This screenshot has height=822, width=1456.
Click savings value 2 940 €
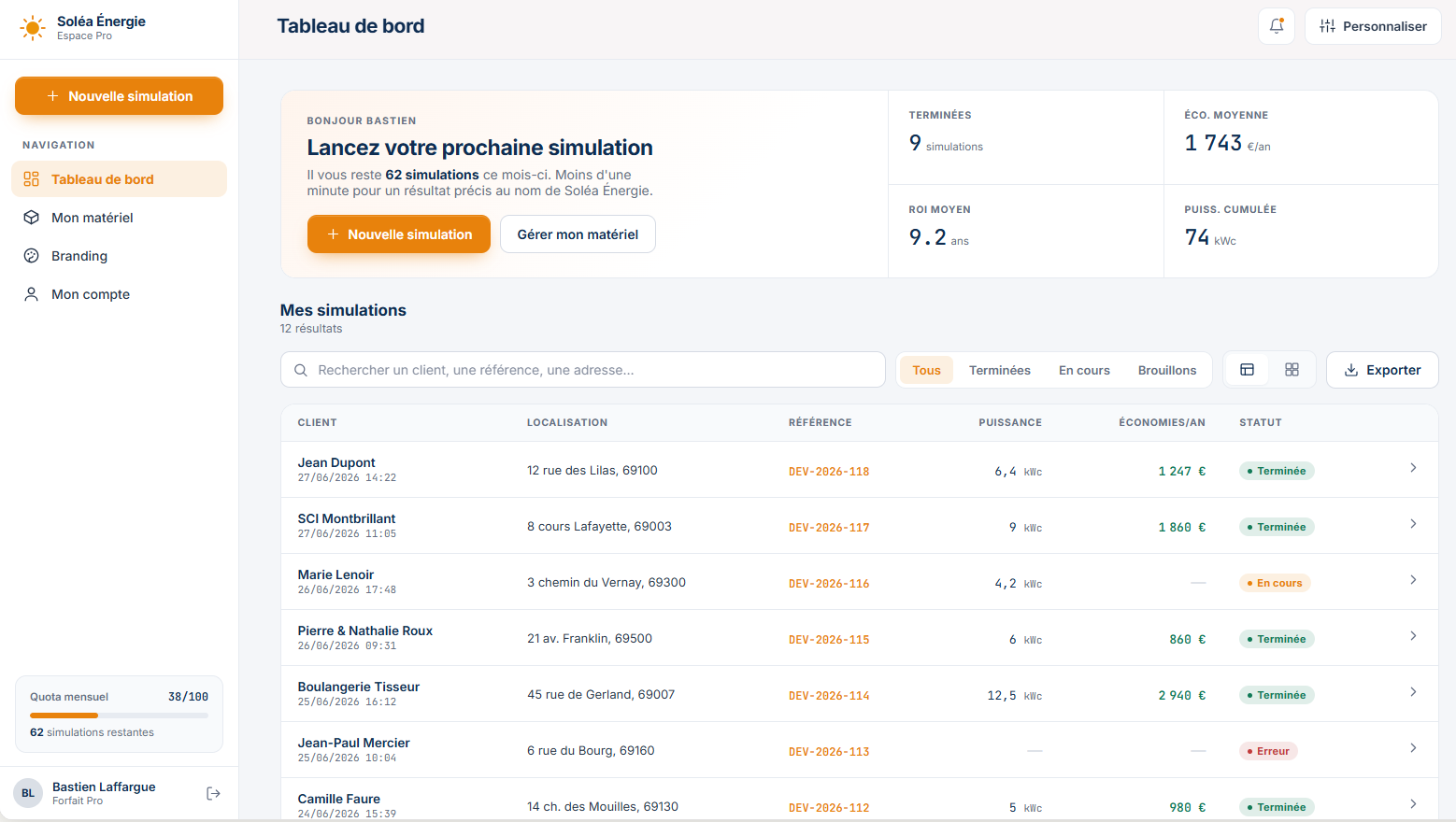point(1182,696)
